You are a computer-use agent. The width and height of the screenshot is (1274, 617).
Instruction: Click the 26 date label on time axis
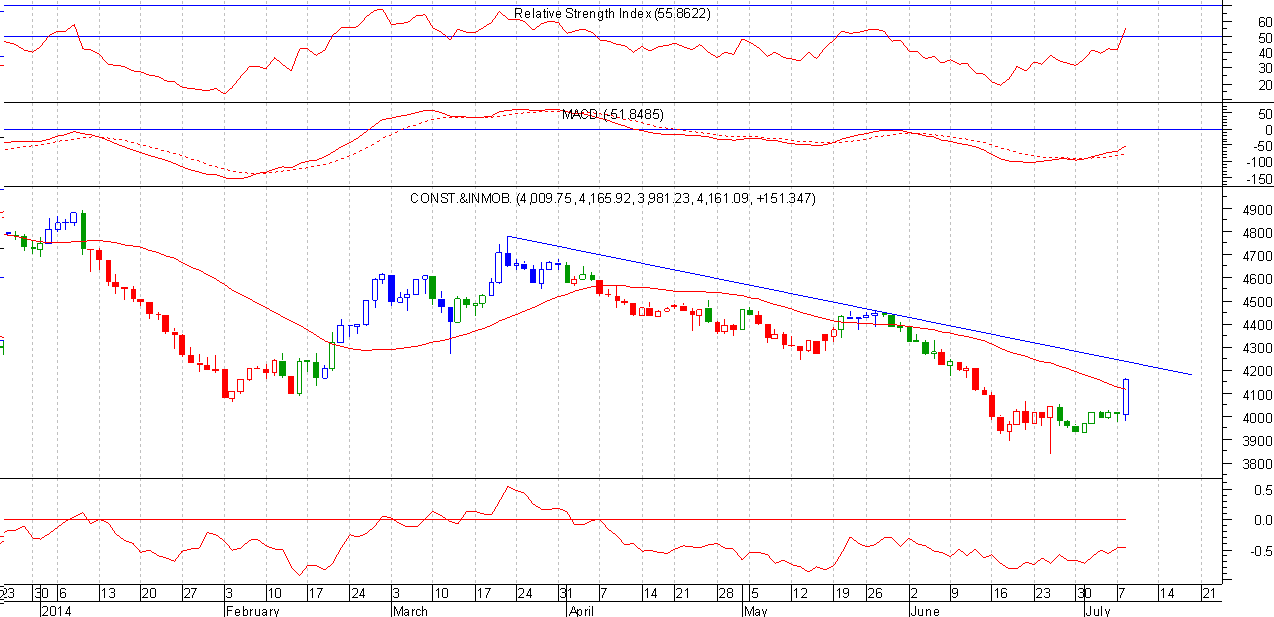point(874,593)
